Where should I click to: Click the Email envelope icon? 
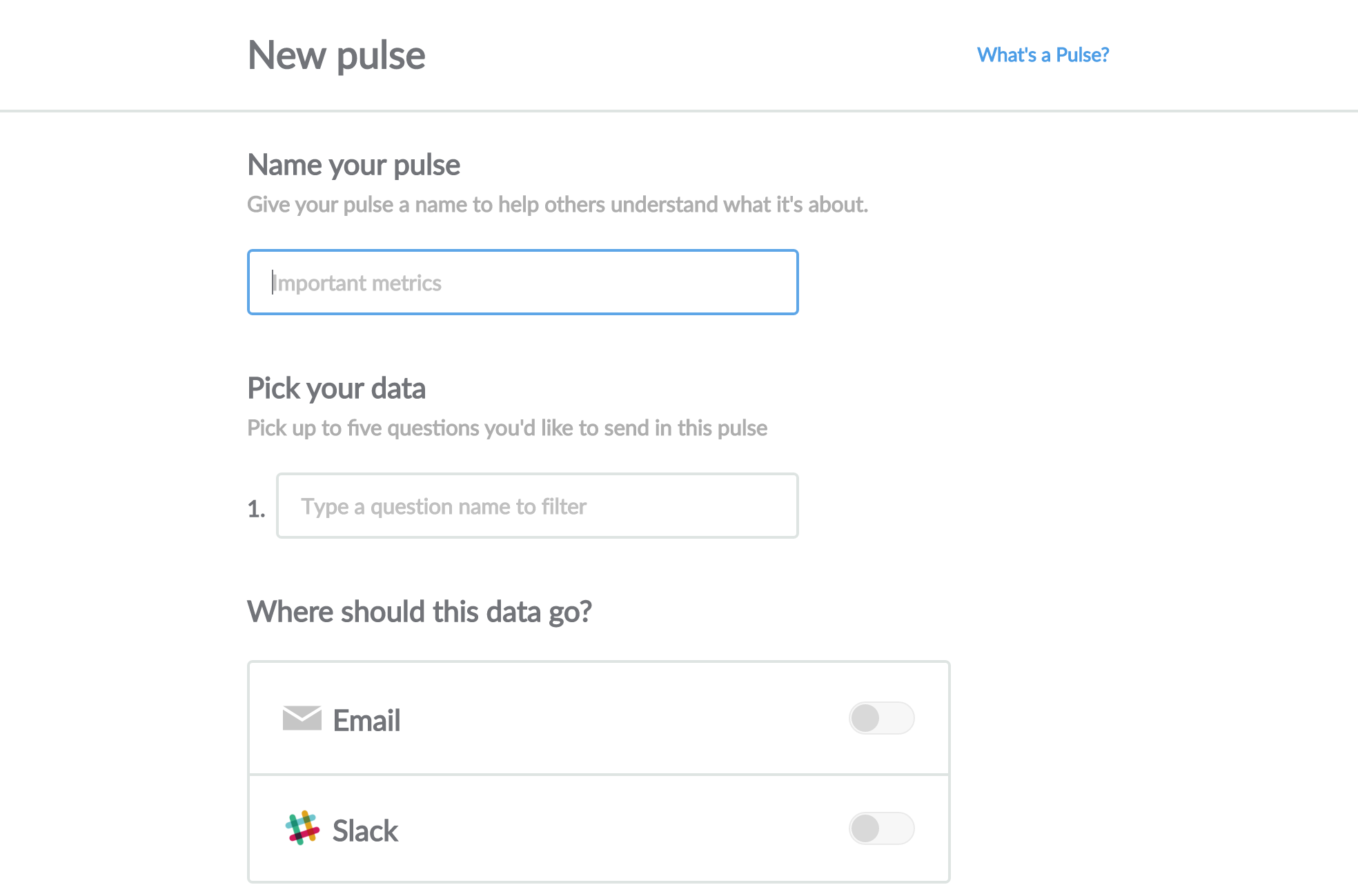click(x=302, y=718)
